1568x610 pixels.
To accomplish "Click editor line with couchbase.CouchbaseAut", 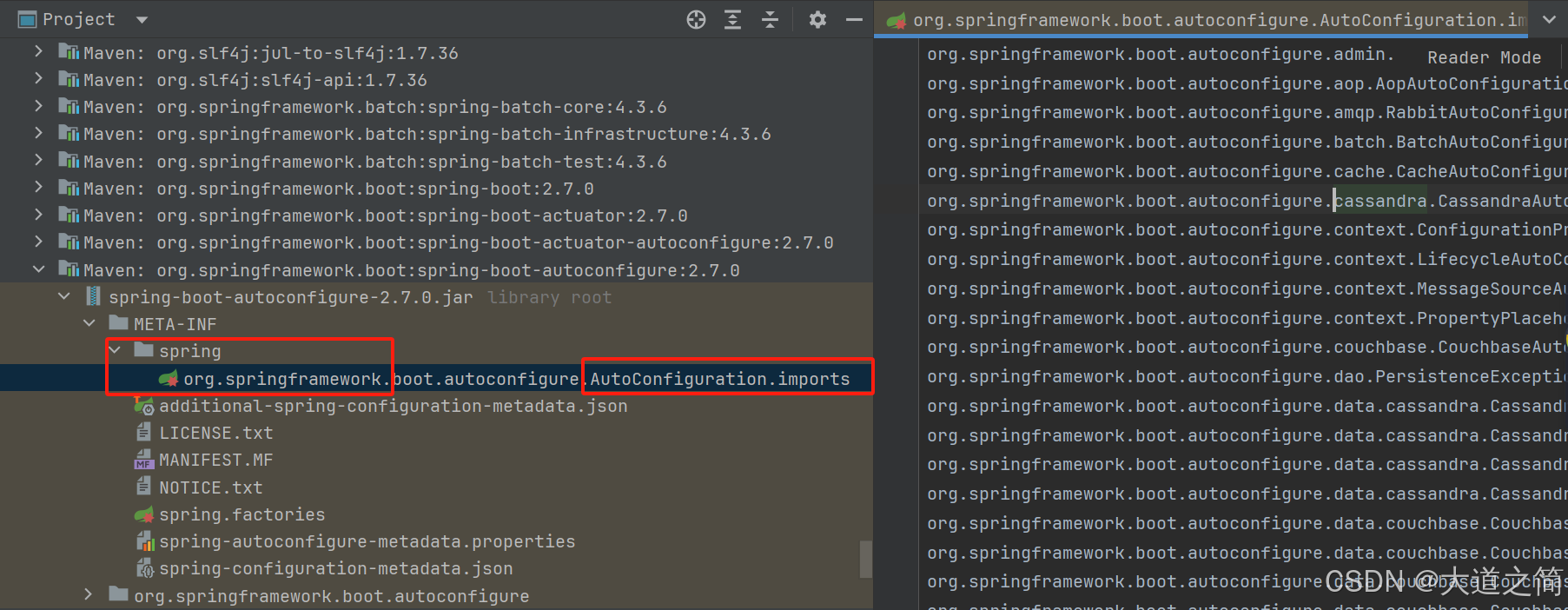I will point(1247,347).
